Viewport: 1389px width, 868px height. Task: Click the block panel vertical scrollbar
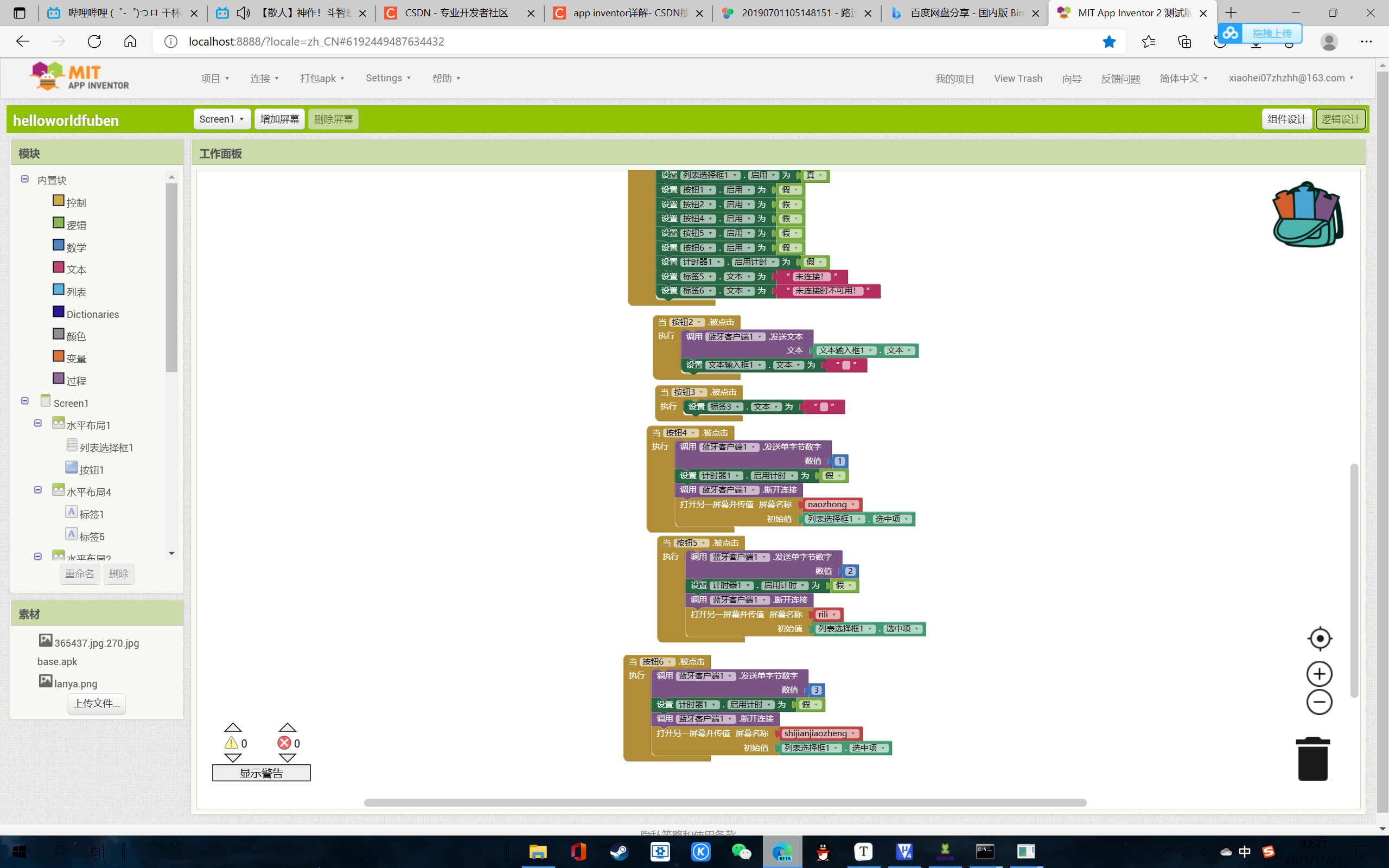(x=171, y=278)
